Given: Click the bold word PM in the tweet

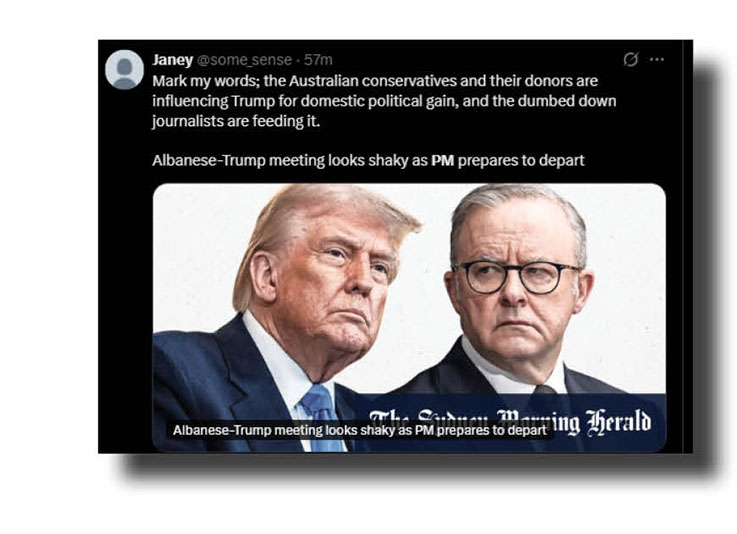Looking at the screenshot, I should pos(442,160).
